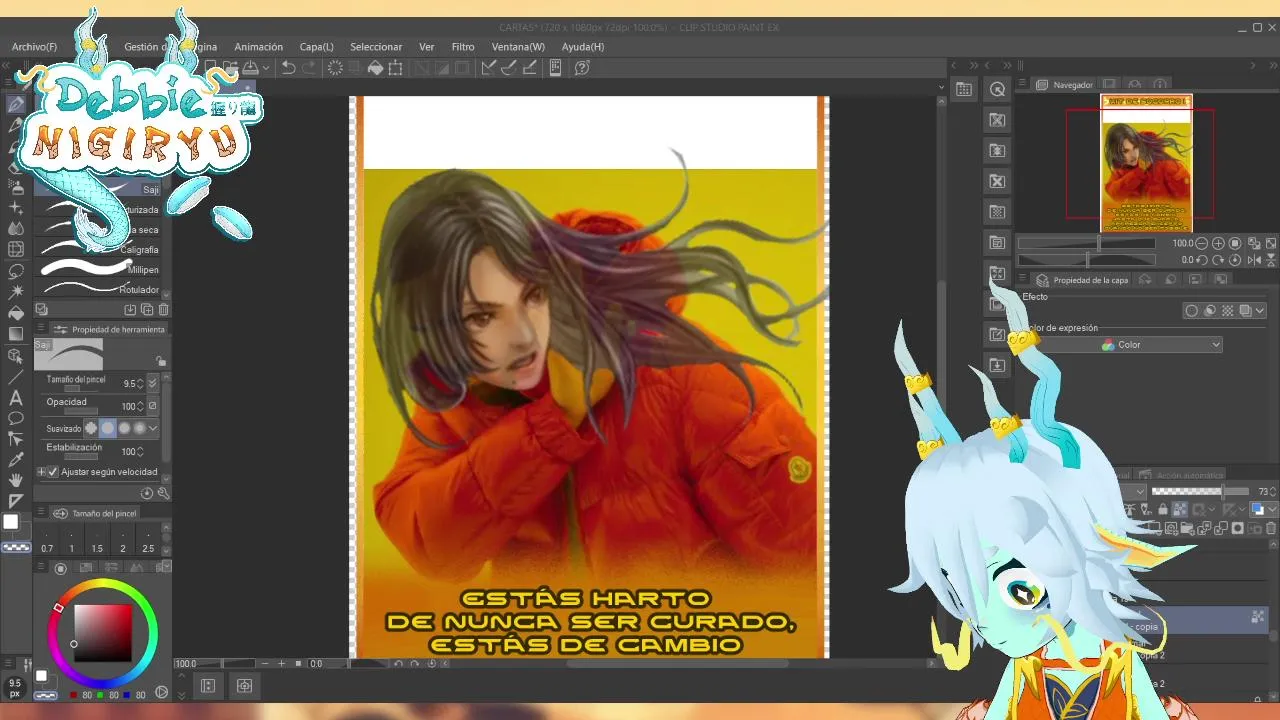Open the help question-mark icon in command bar
Image resolution: width=1280 pixels, height=720 pixels.
click(x=582, y=68)
